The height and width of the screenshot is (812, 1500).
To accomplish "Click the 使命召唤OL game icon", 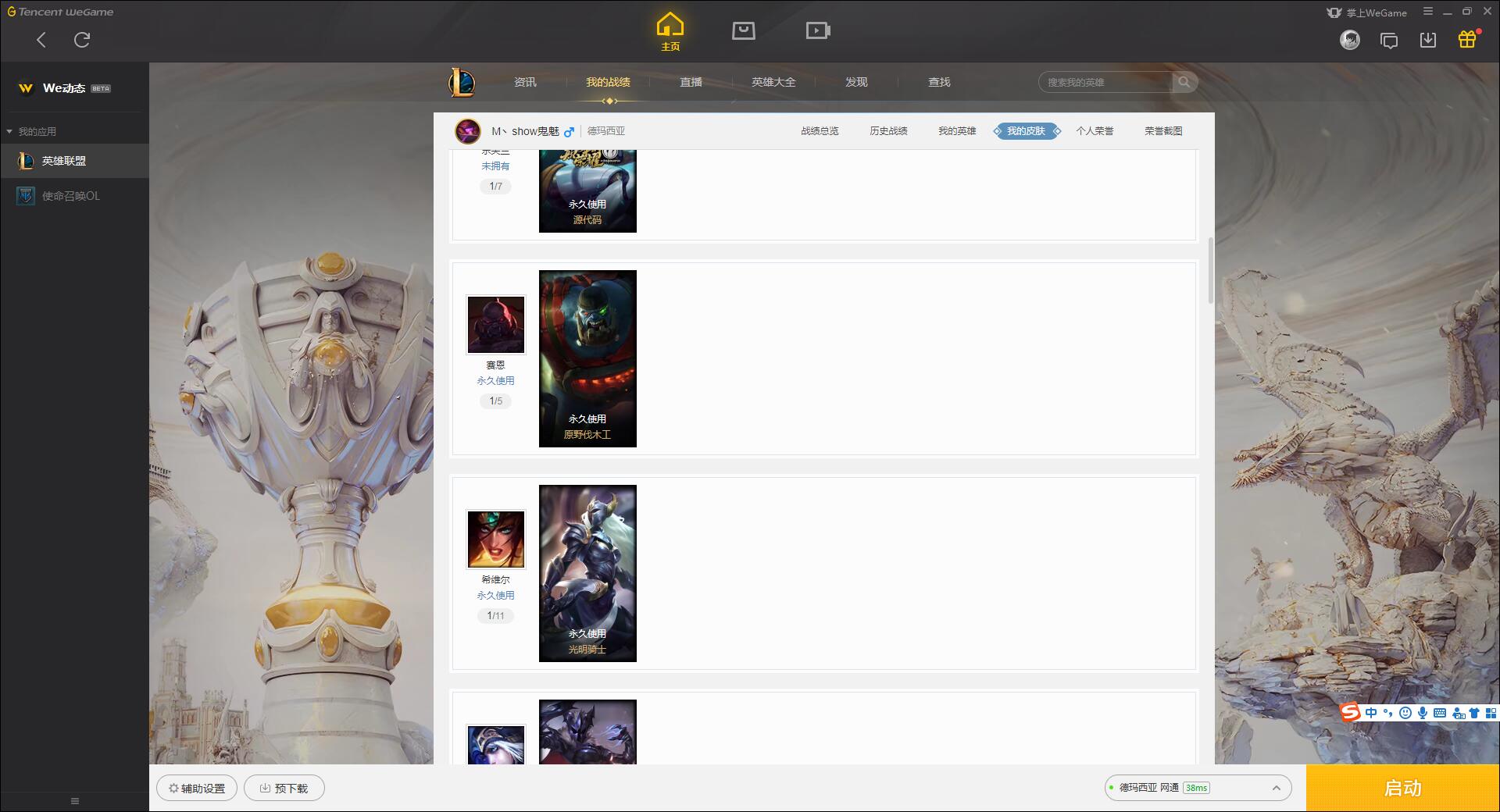I will coord(26,196).
